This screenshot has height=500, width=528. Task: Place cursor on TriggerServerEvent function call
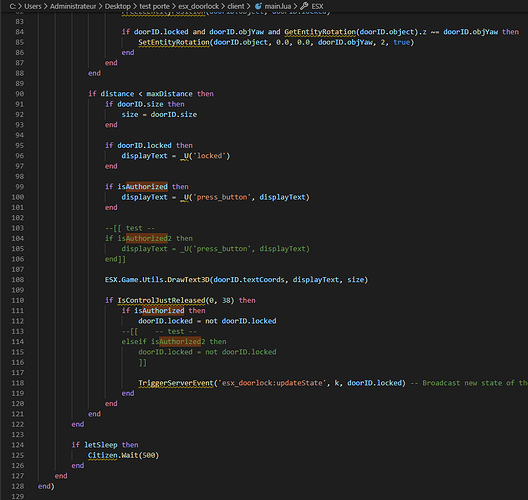(176, 383)
